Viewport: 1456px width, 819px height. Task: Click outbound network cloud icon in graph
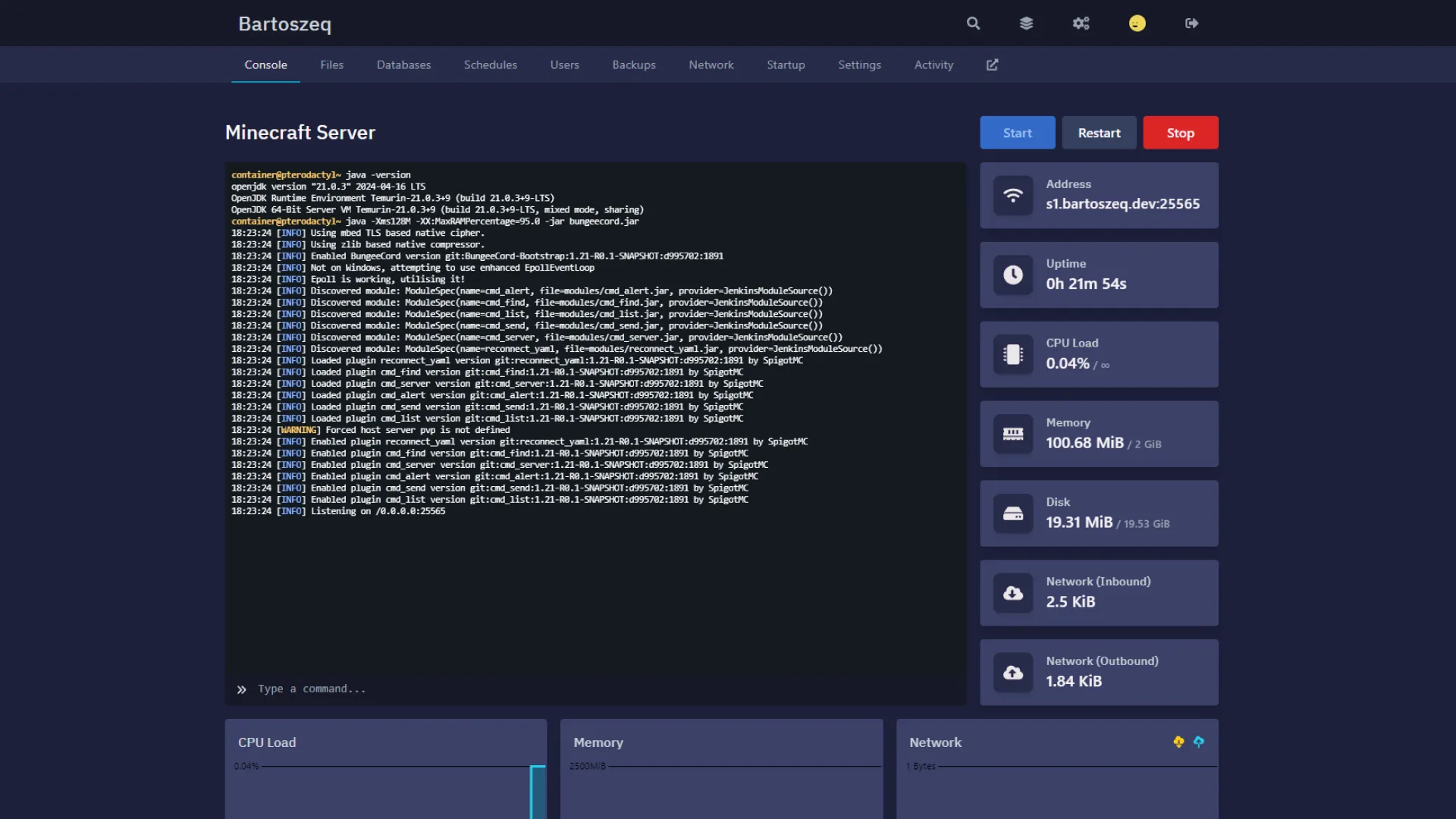(x=1199, y=742)
